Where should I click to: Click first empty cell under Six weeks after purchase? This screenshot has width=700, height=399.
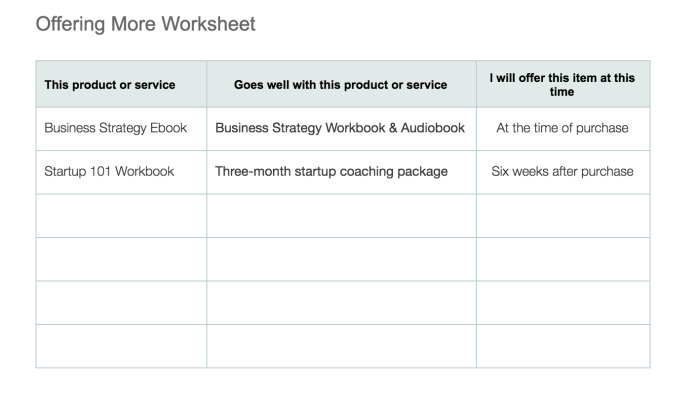click(563, 216)
